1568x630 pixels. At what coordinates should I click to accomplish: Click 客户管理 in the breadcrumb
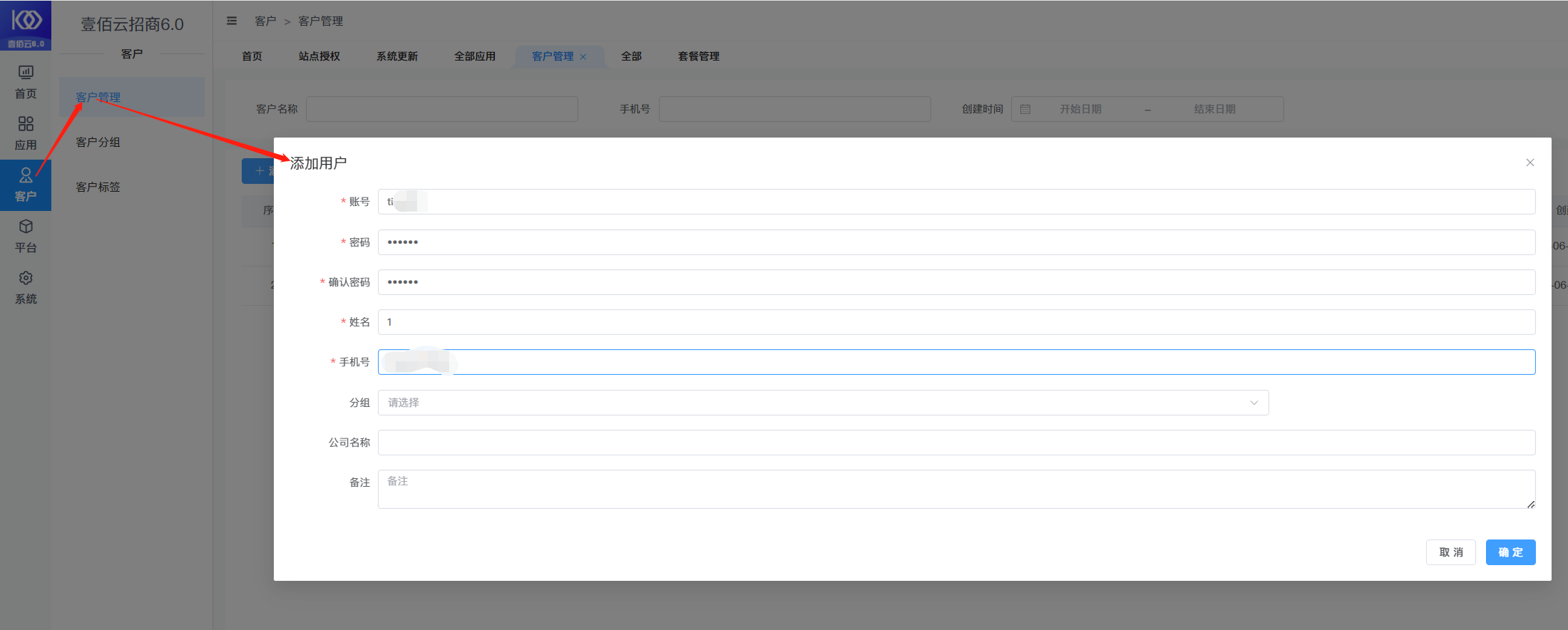click(320, 21)
